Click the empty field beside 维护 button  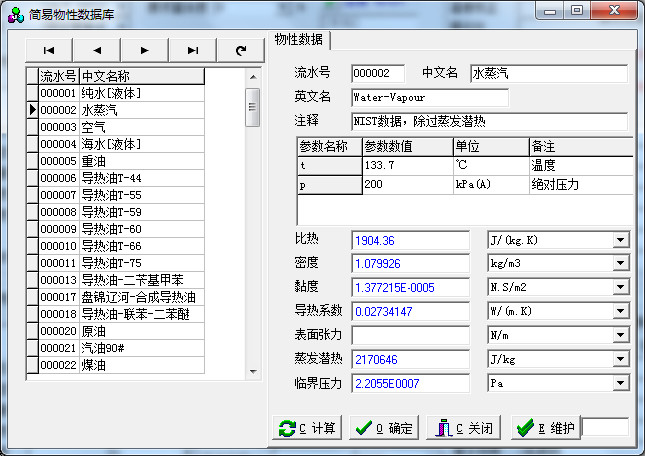[606, 428]
